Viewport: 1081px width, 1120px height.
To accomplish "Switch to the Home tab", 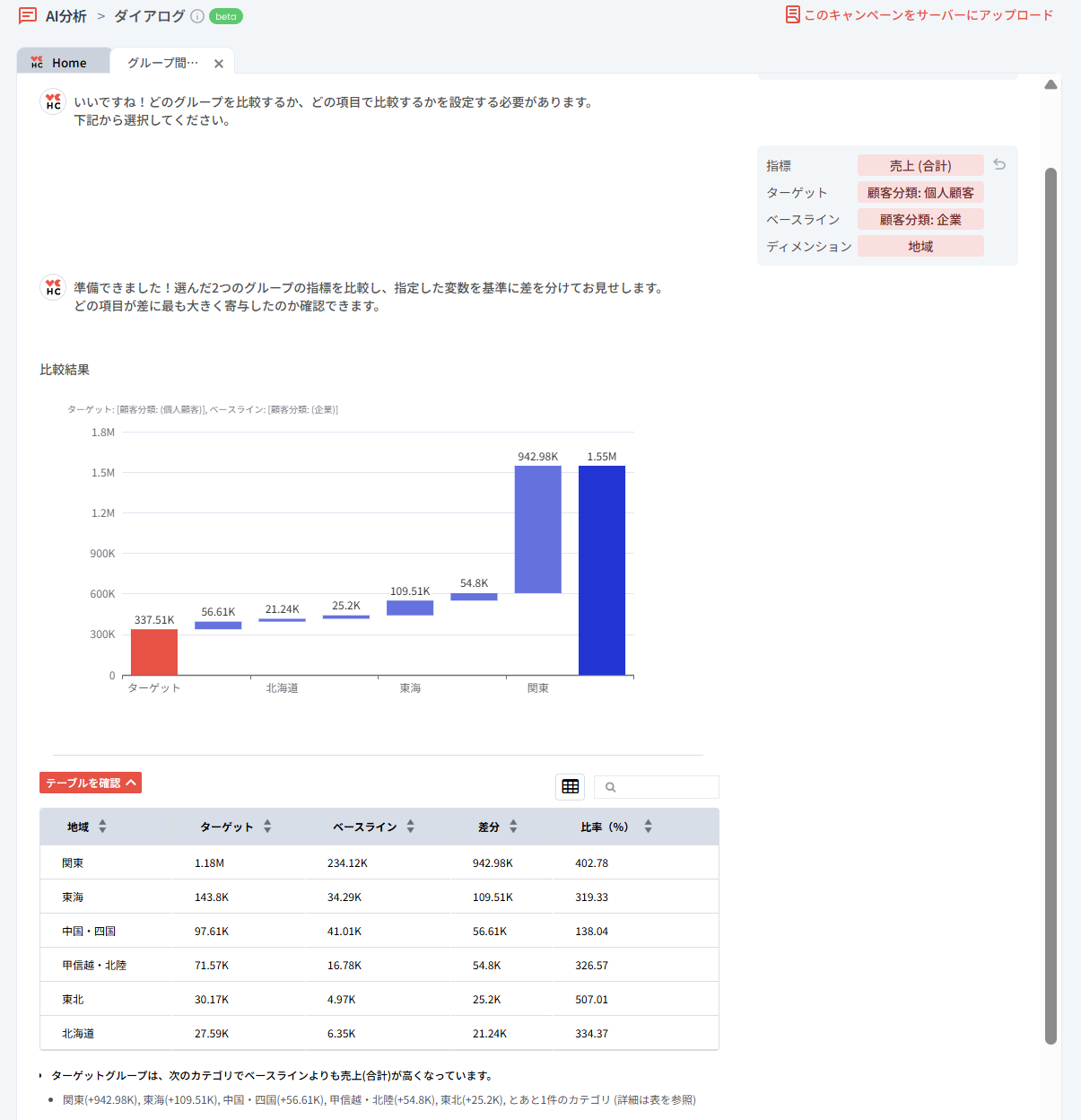I will 63,63.
